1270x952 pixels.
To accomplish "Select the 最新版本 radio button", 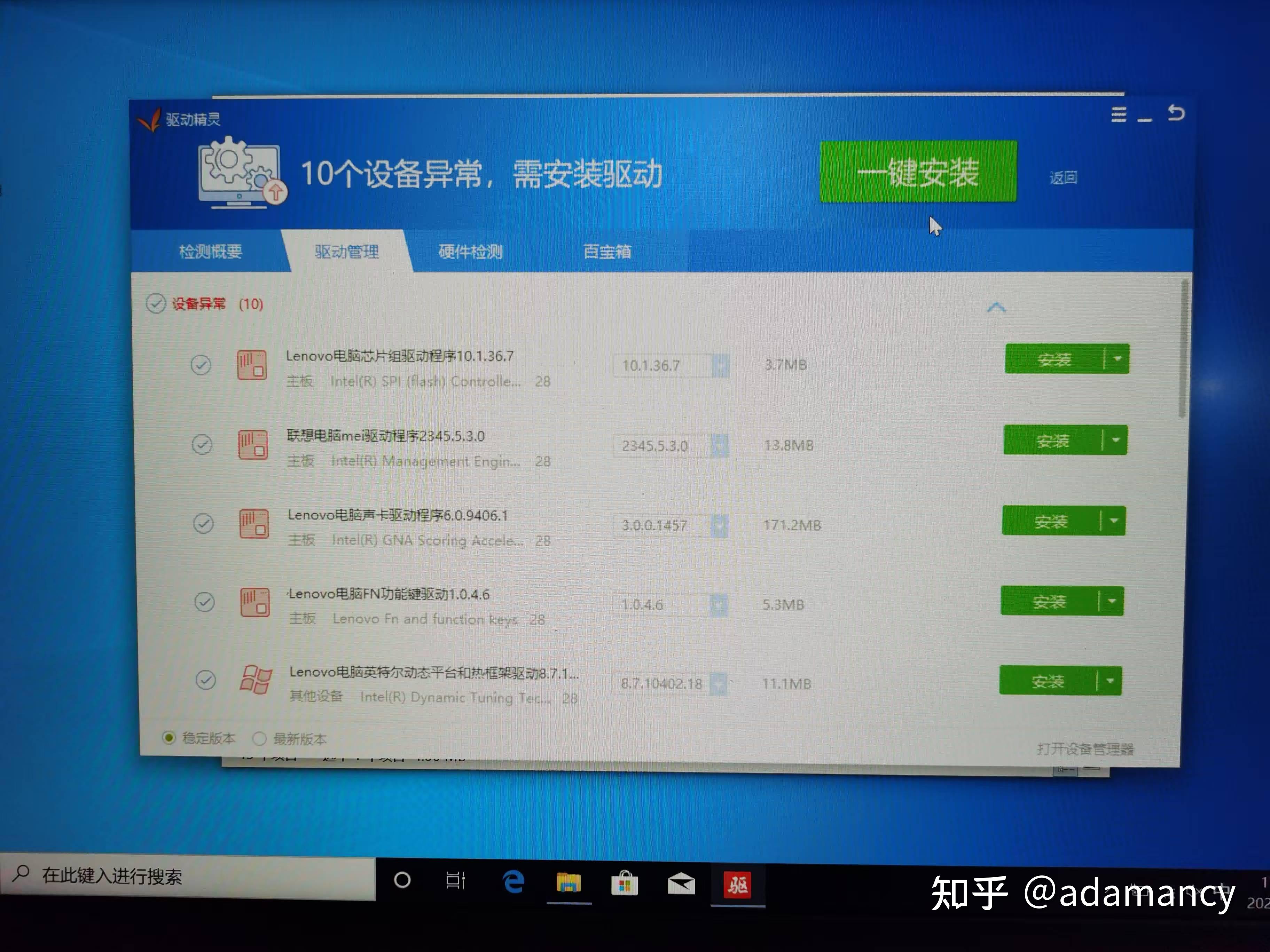I will (x=259, y=739).
